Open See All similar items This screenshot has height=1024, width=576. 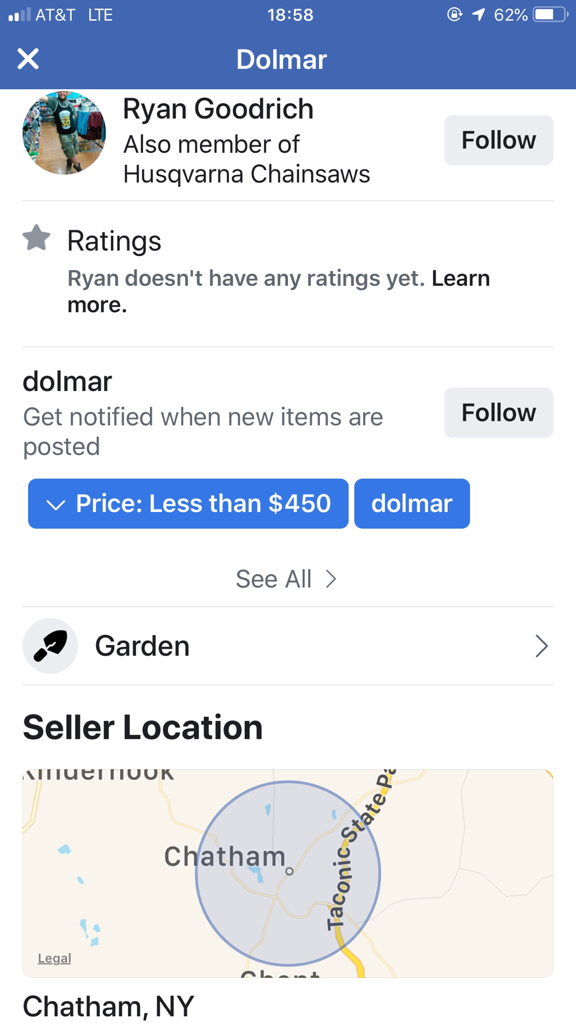pos(287,579)
